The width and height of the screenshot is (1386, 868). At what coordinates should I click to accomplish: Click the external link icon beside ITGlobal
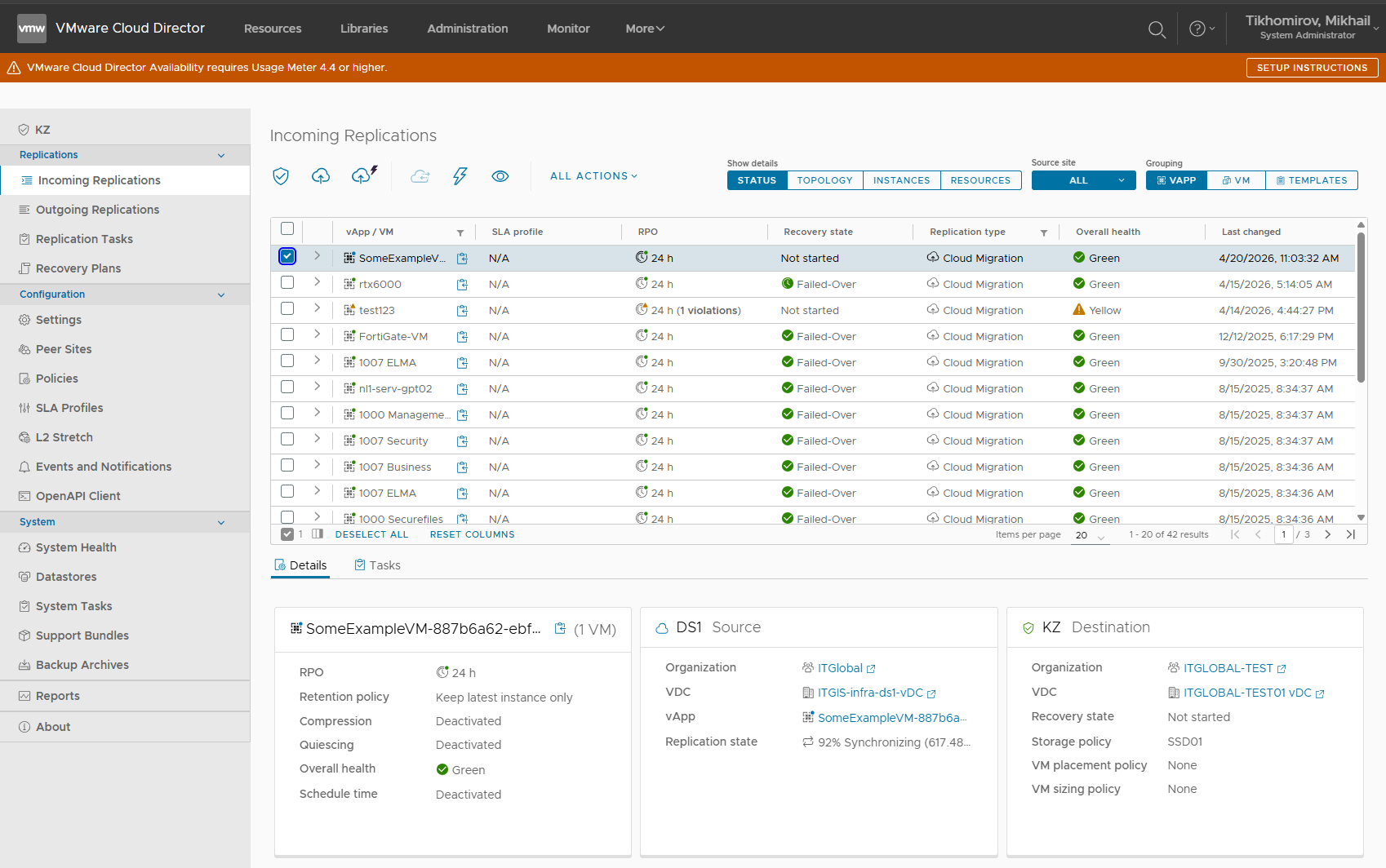[871, 669]
